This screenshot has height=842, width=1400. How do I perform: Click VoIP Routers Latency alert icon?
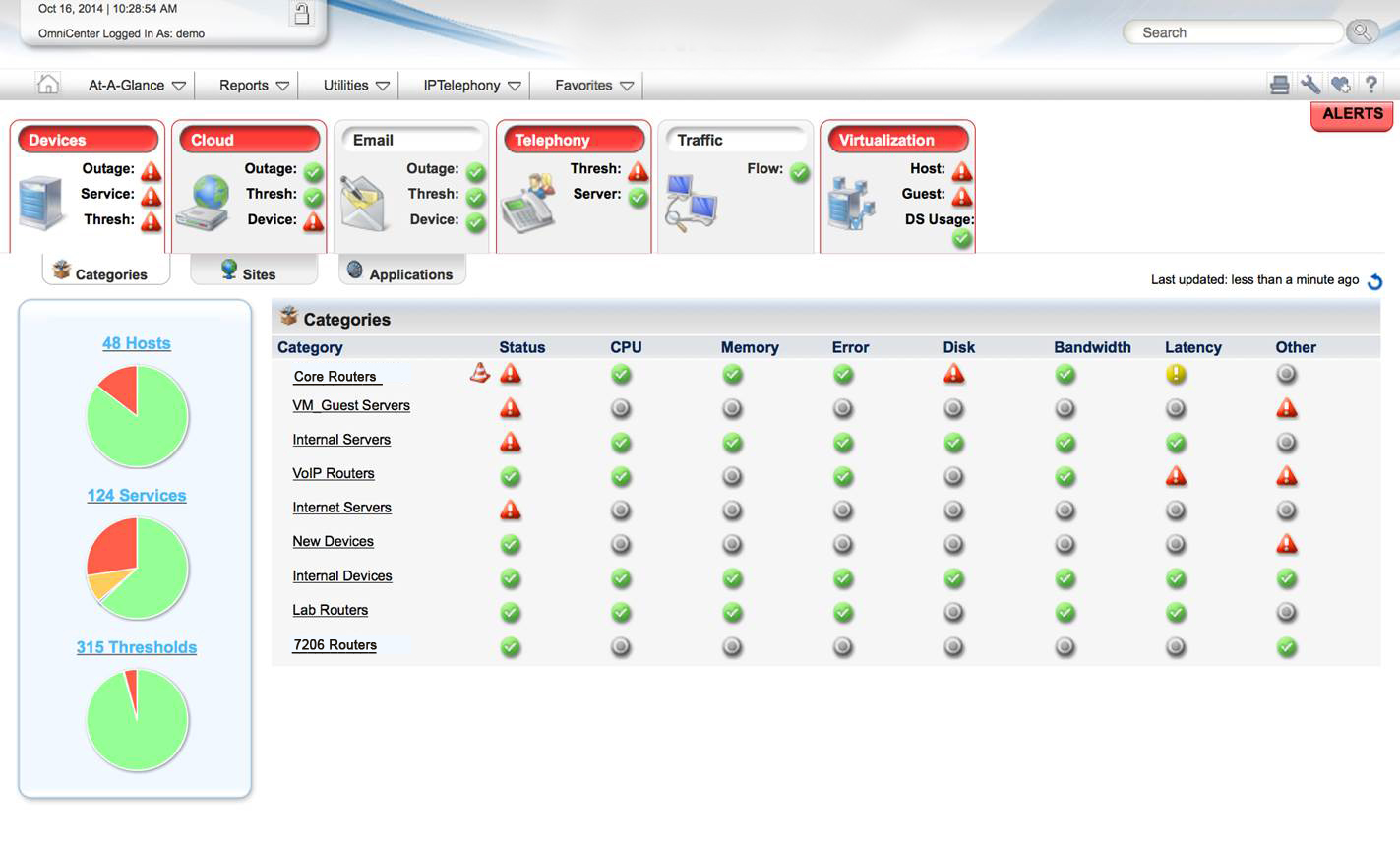pyautogui.click(x=1176, y=476)
